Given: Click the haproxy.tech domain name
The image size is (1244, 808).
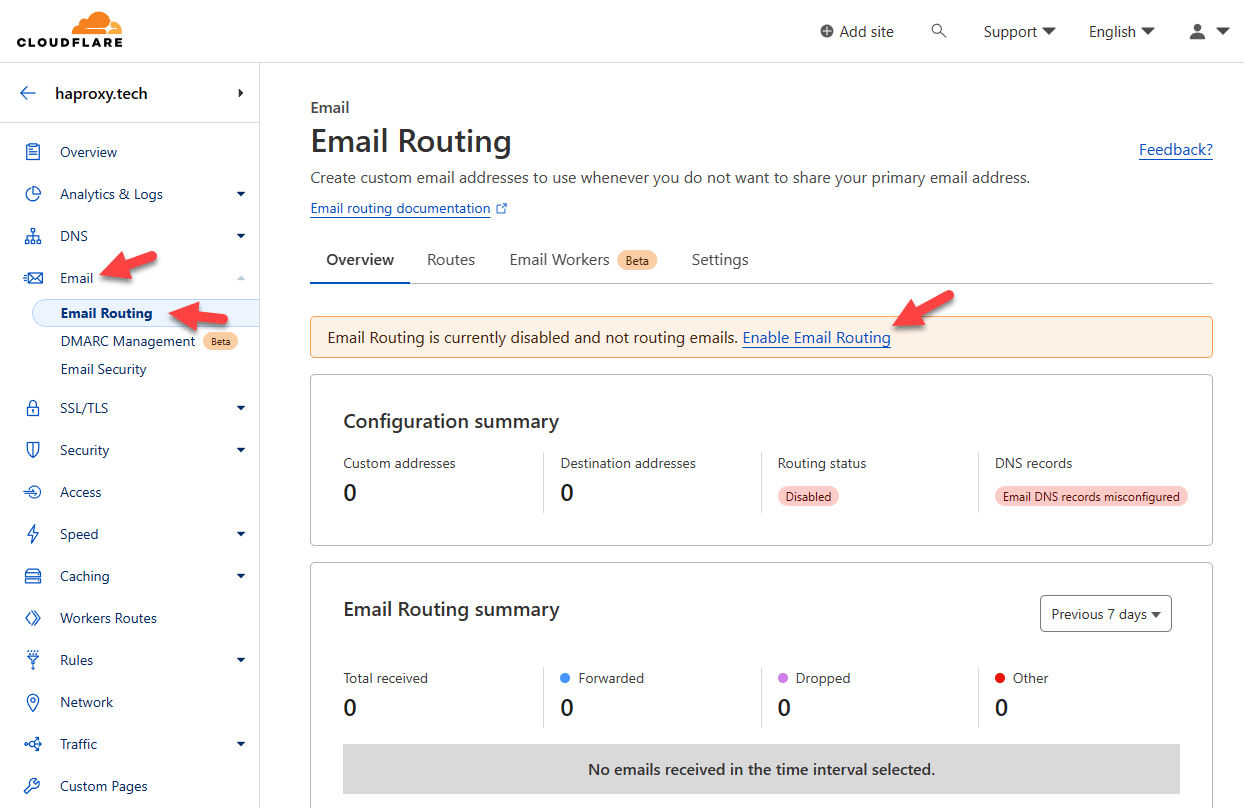Looking at the screenshot, I should pyautogui.click(x=101, y=93).
